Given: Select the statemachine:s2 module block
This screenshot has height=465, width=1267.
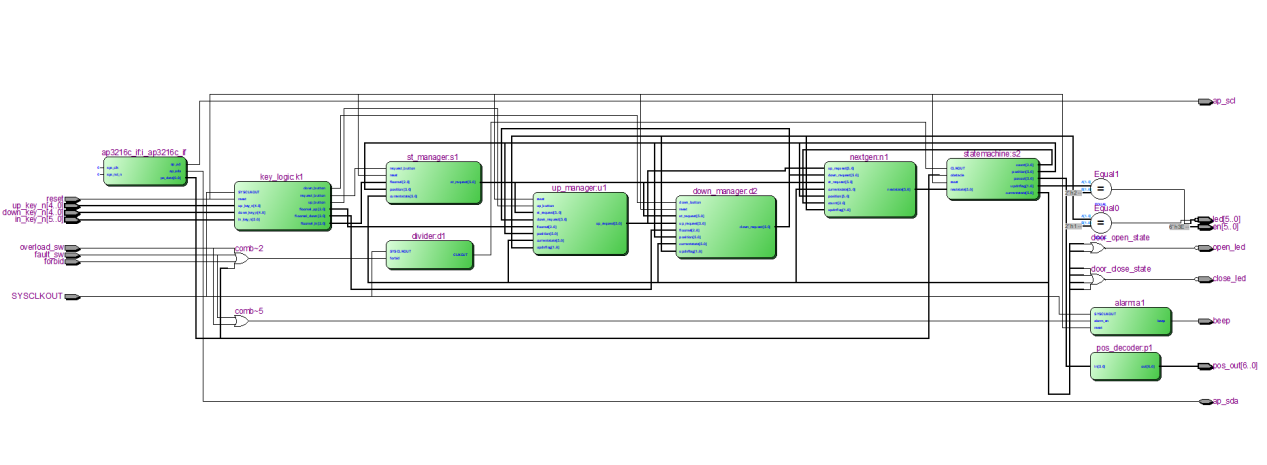Looking at the screenshot, I should click(992, 179).
